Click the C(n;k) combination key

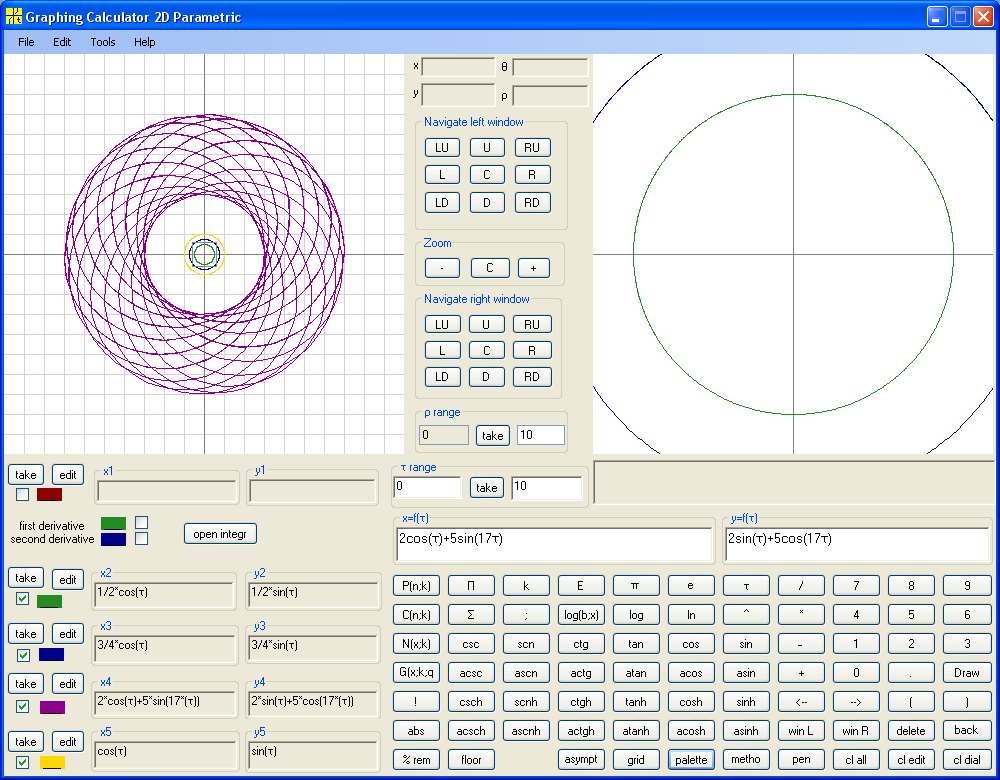416,615
